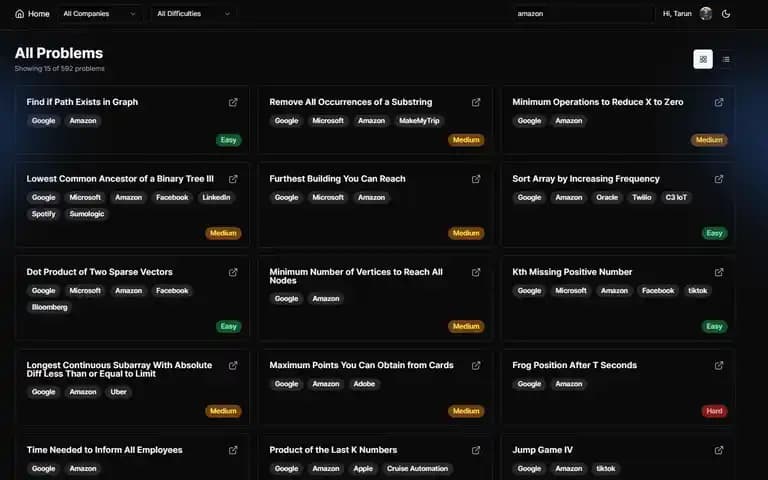
Task: Click Apple tag on Product of Last K Numbers
Action: [363, 469]
